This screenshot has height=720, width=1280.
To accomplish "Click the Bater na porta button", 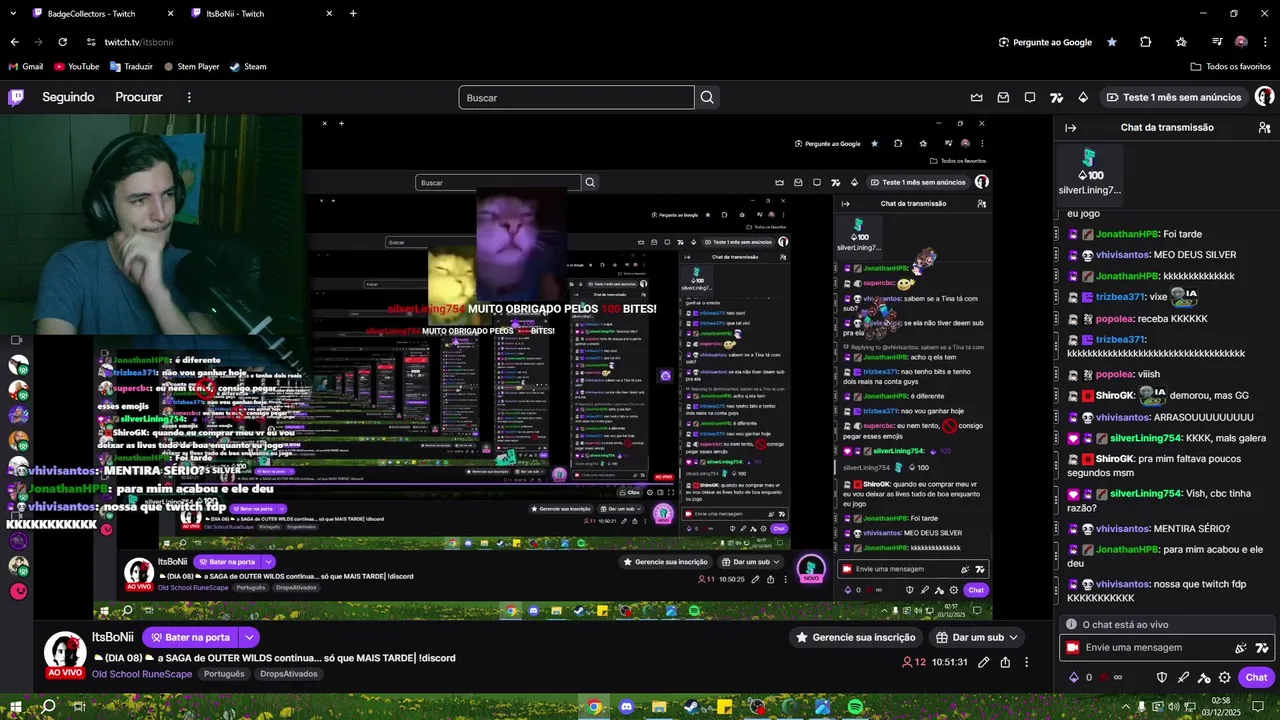I will tap(190, 637).
